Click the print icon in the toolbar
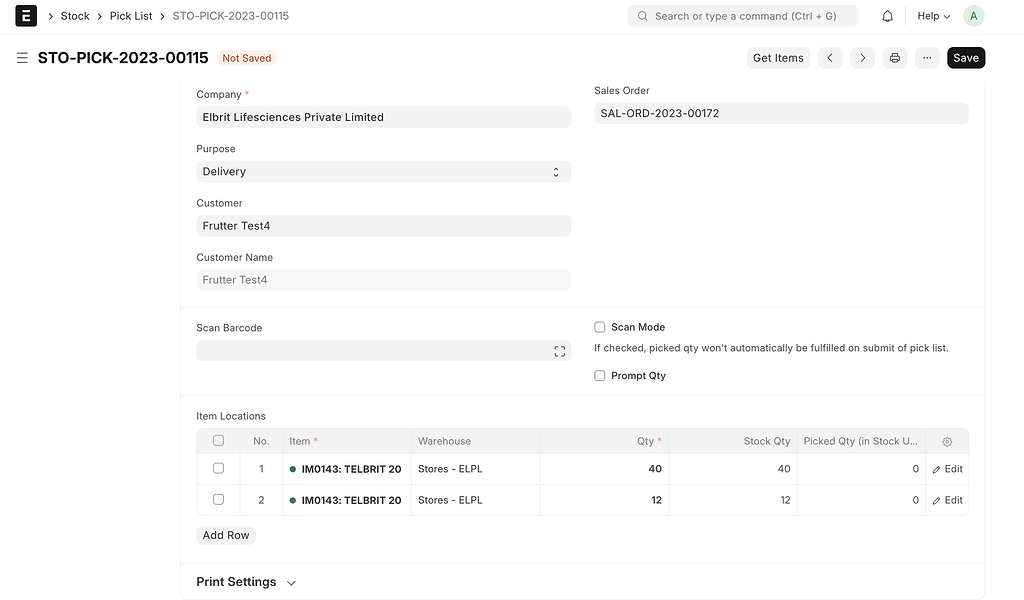The height and width of the screenshot is (600, 1024). (x=894, y=57)
